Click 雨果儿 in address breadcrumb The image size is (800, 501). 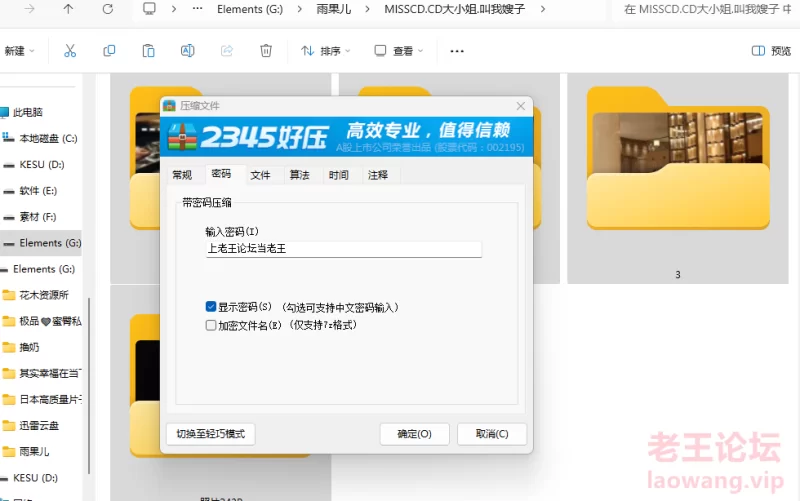pos(334,9)
